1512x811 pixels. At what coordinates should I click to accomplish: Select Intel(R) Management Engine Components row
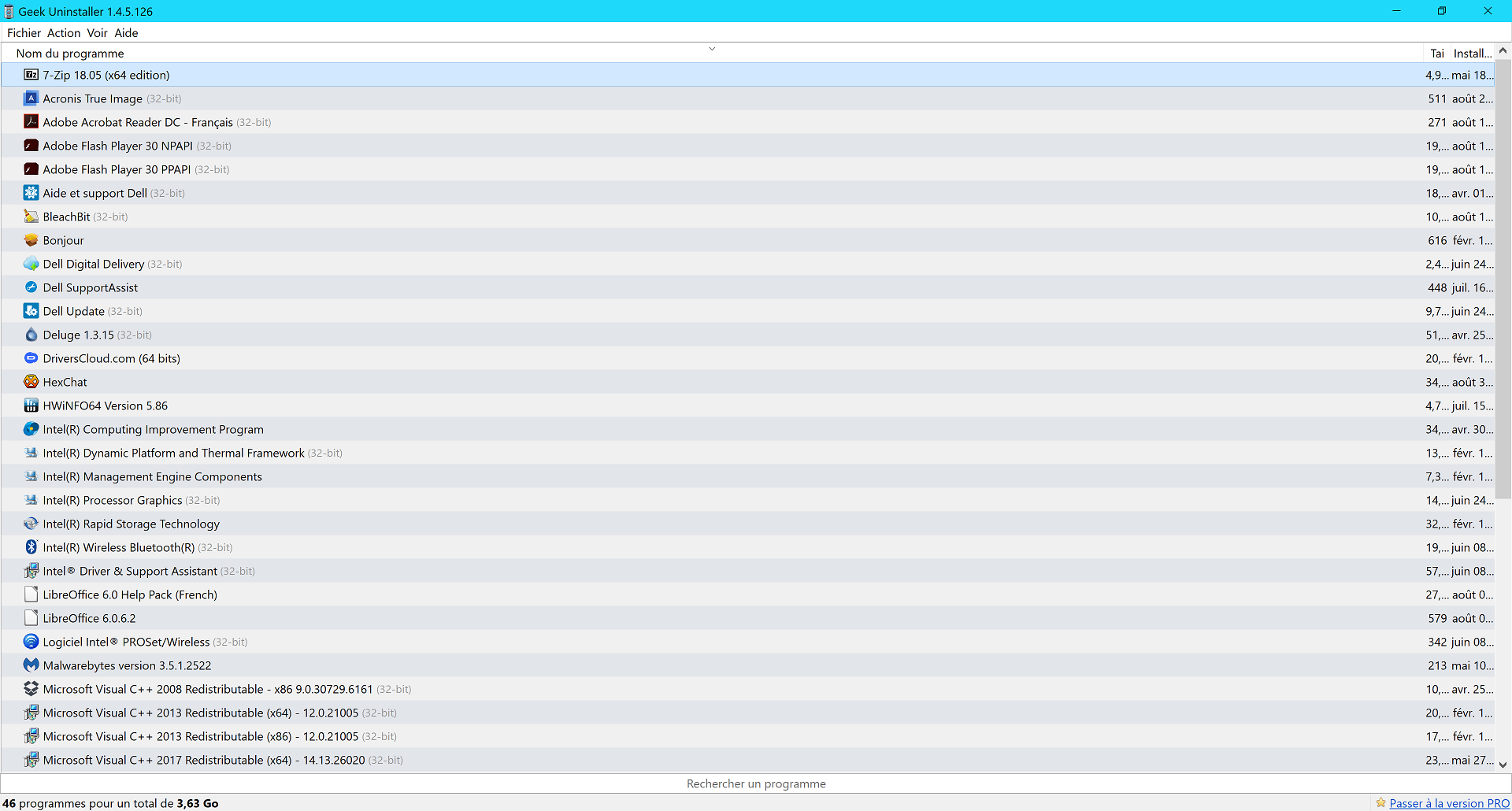tap(748, 476)
